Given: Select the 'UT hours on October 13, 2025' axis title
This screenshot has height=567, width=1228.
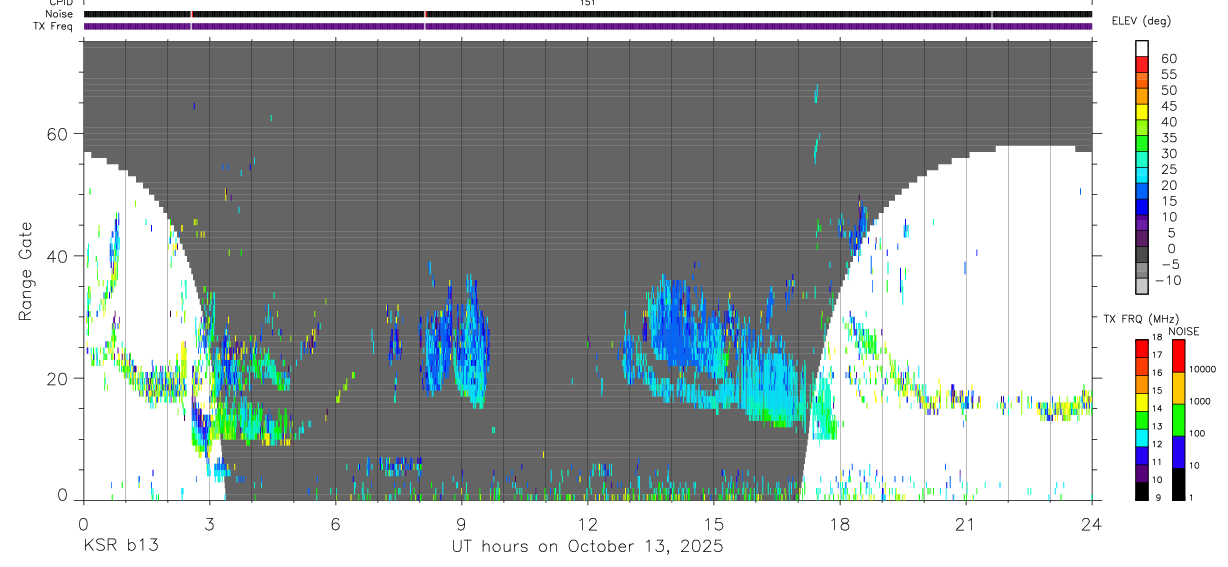Looking at the screenshot, I should [587, 546].
